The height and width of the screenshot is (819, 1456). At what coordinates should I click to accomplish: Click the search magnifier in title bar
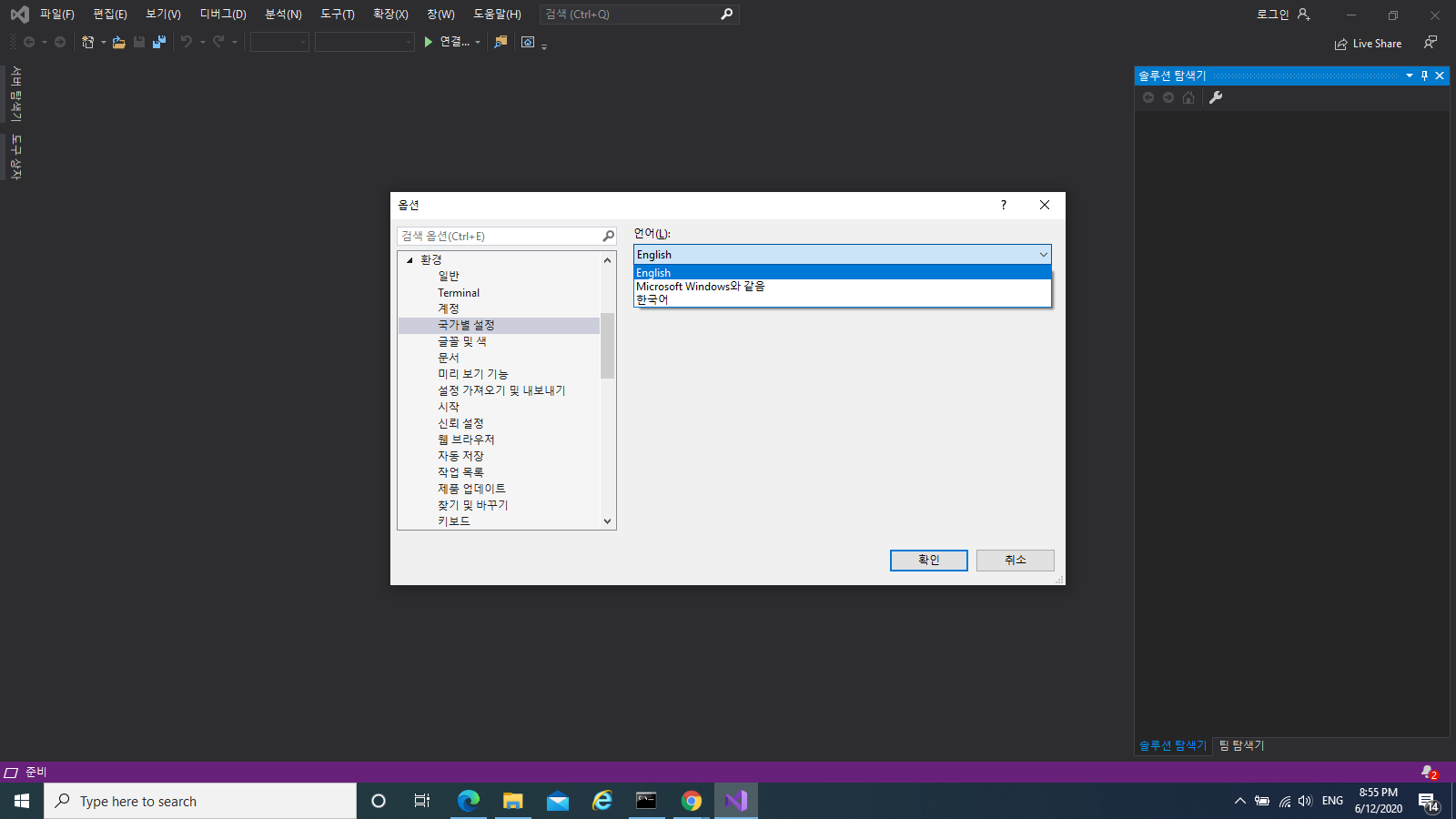pos(726,15)
